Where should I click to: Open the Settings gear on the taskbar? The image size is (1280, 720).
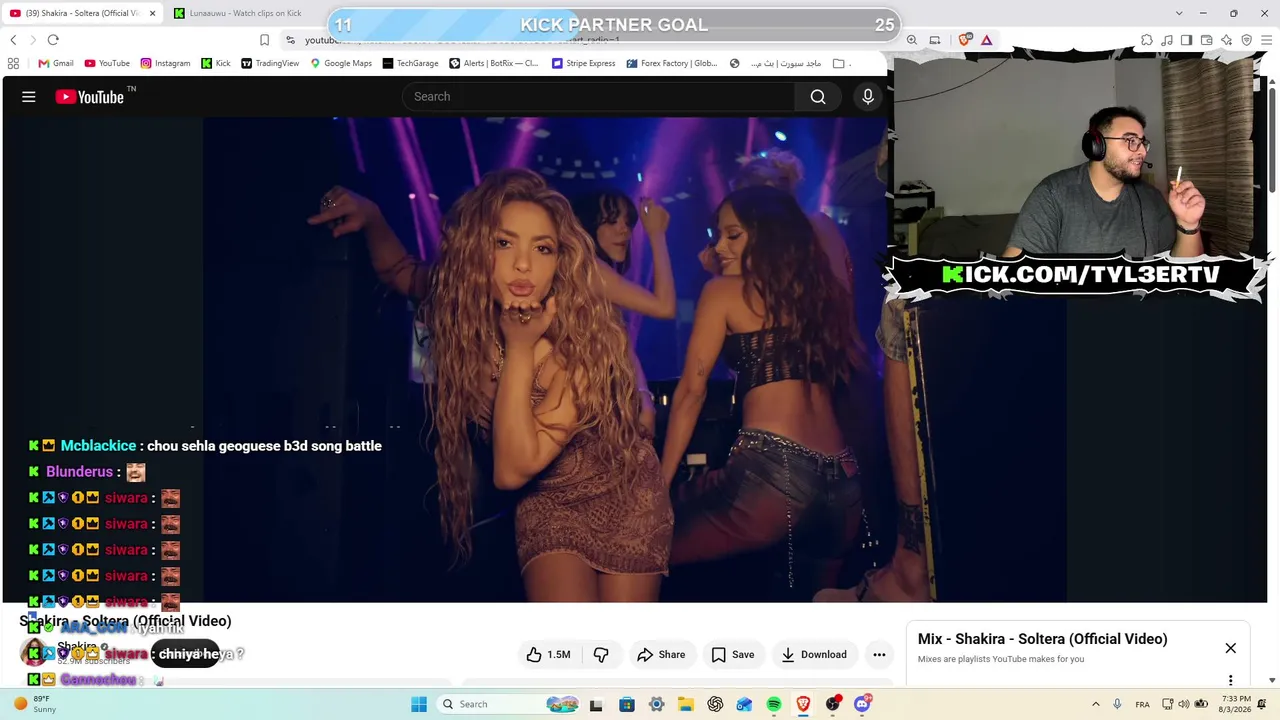(x=656, y=704)
